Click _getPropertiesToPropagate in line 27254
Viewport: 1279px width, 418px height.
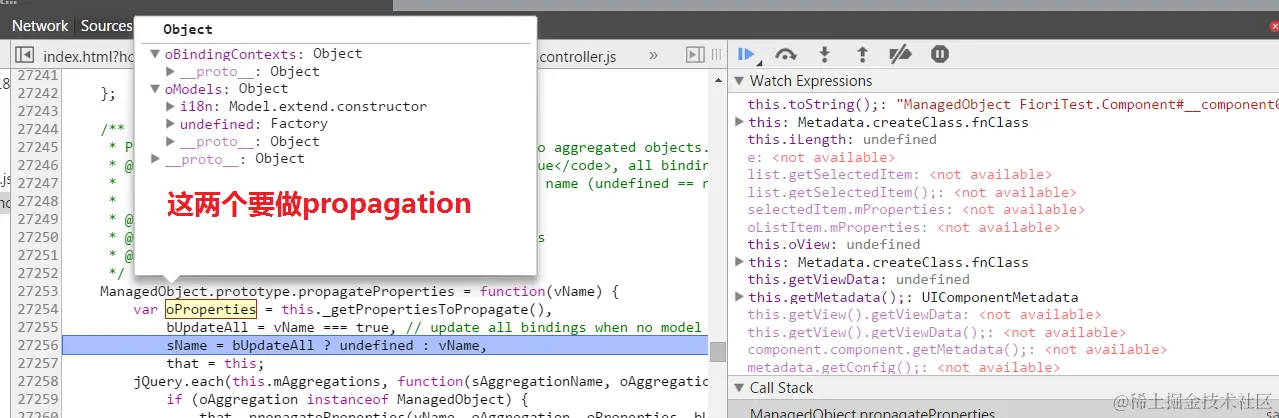coord(434,309)
